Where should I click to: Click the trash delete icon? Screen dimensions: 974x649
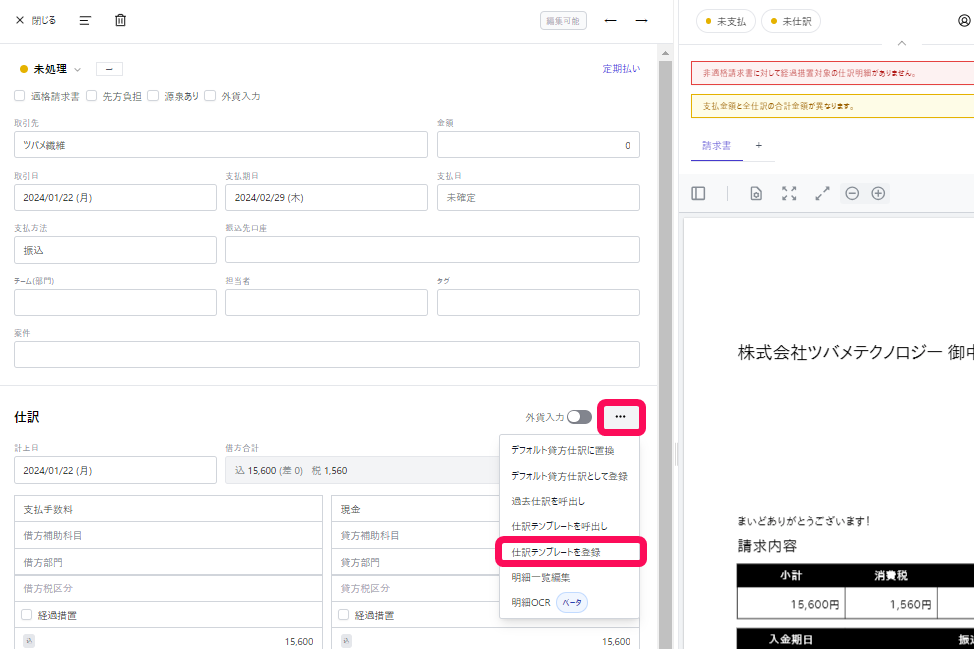coord(121,20)
